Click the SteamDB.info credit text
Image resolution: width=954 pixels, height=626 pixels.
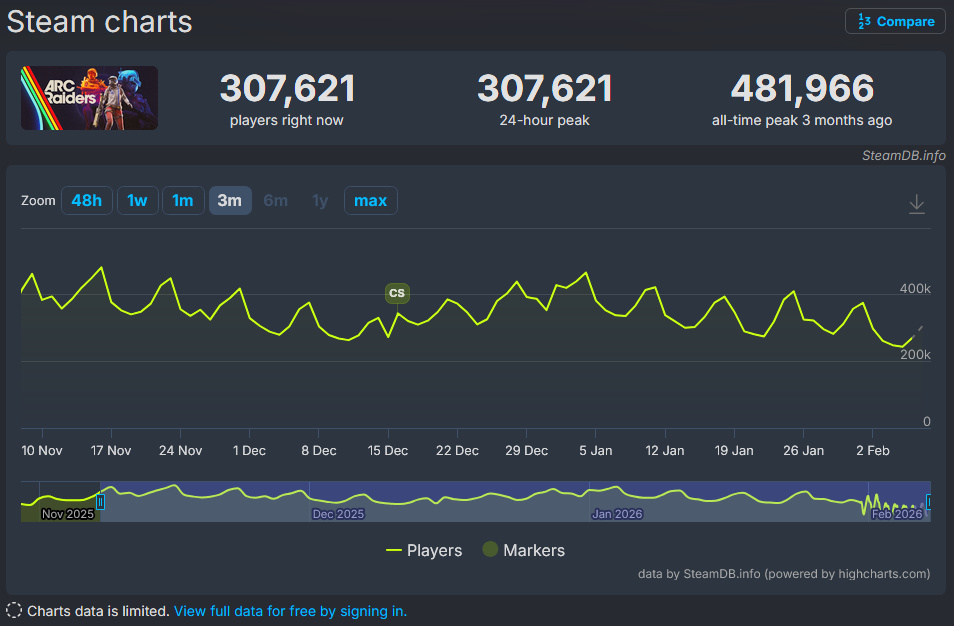pos(904,156)
